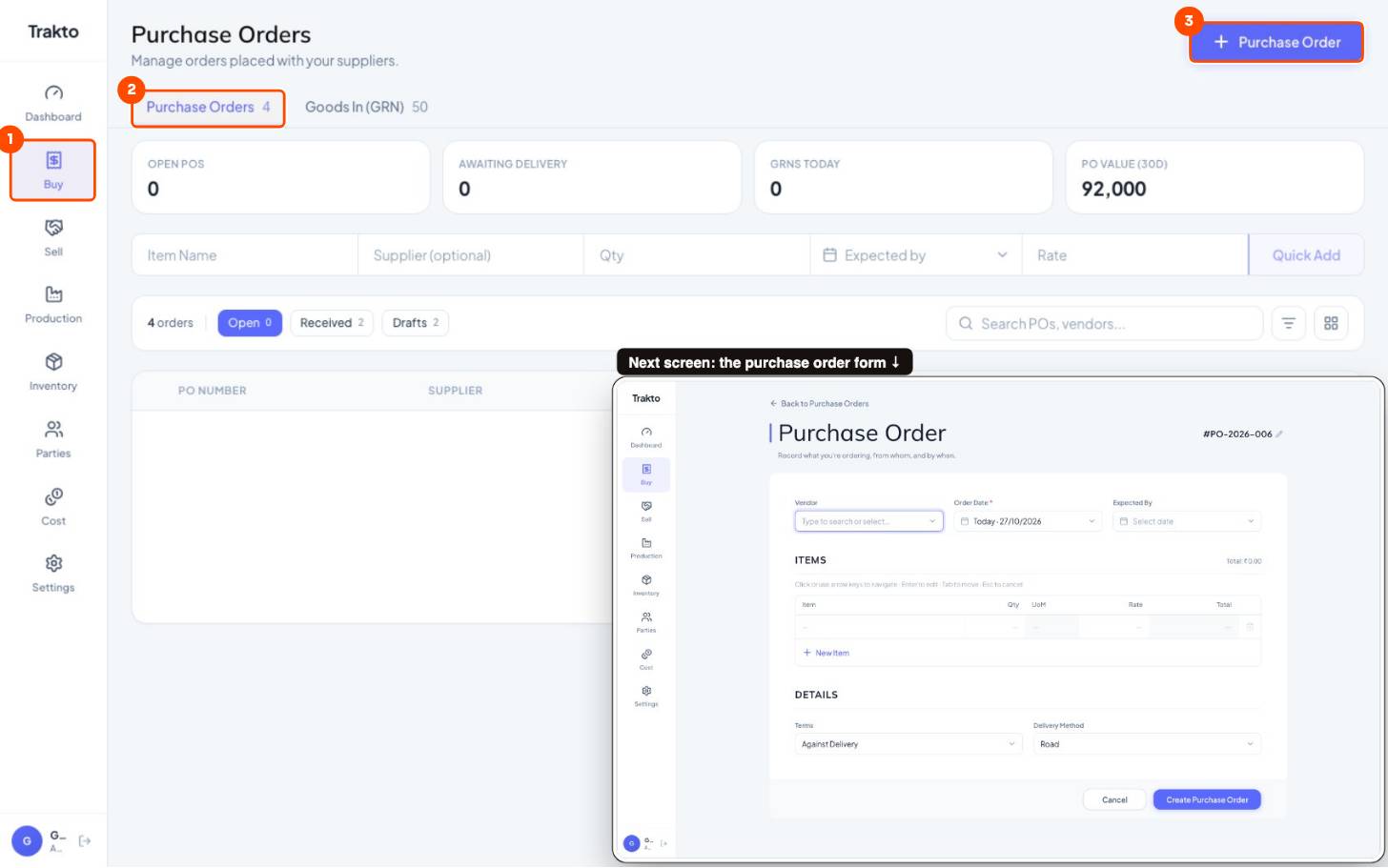
Task: Navigate to Parties in the main sidebar
Action: tap(53, 439)
